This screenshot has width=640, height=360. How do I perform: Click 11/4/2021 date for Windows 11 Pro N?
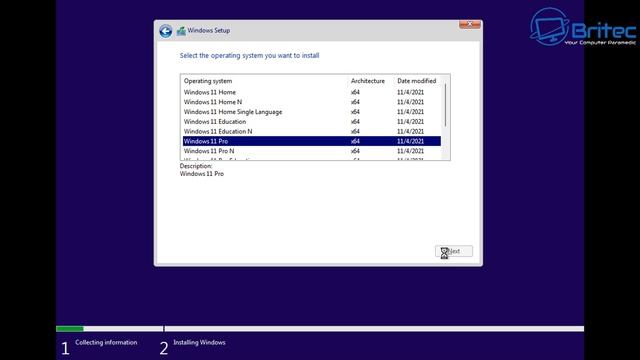(411, 151)
